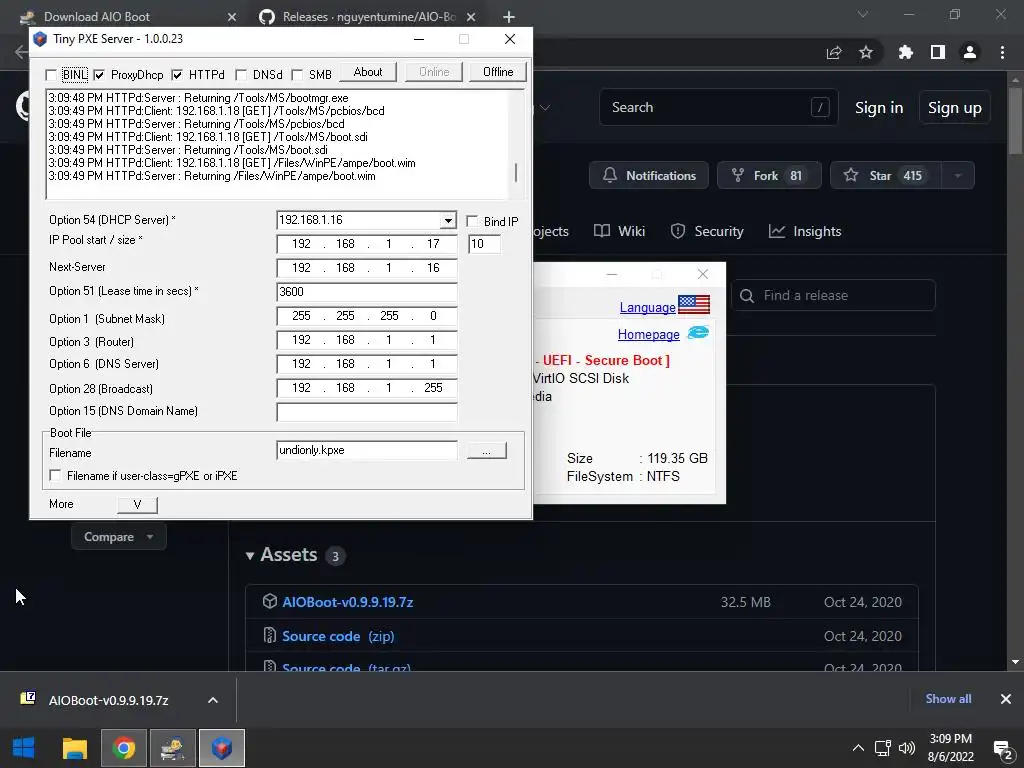Bookmark this page with the star icon
Screen dimensions: 1024x768
point(866,52)
